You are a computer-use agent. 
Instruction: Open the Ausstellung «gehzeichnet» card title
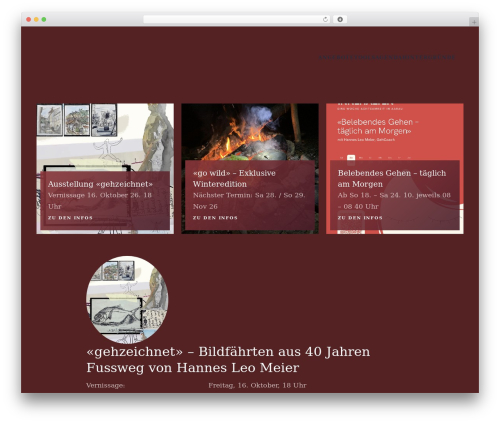[100, 184]
